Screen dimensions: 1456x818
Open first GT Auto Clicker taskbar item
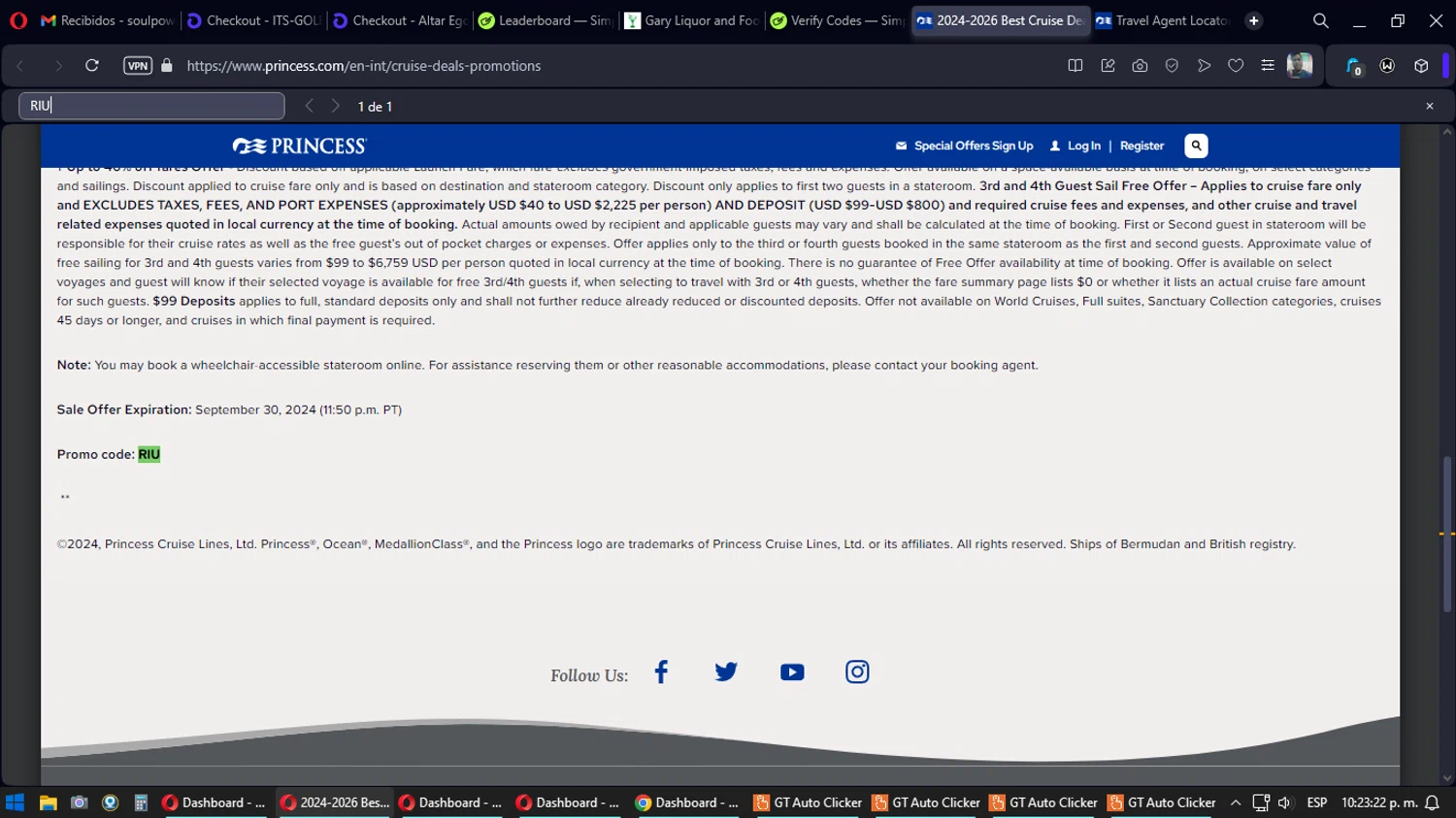[808, 802]
